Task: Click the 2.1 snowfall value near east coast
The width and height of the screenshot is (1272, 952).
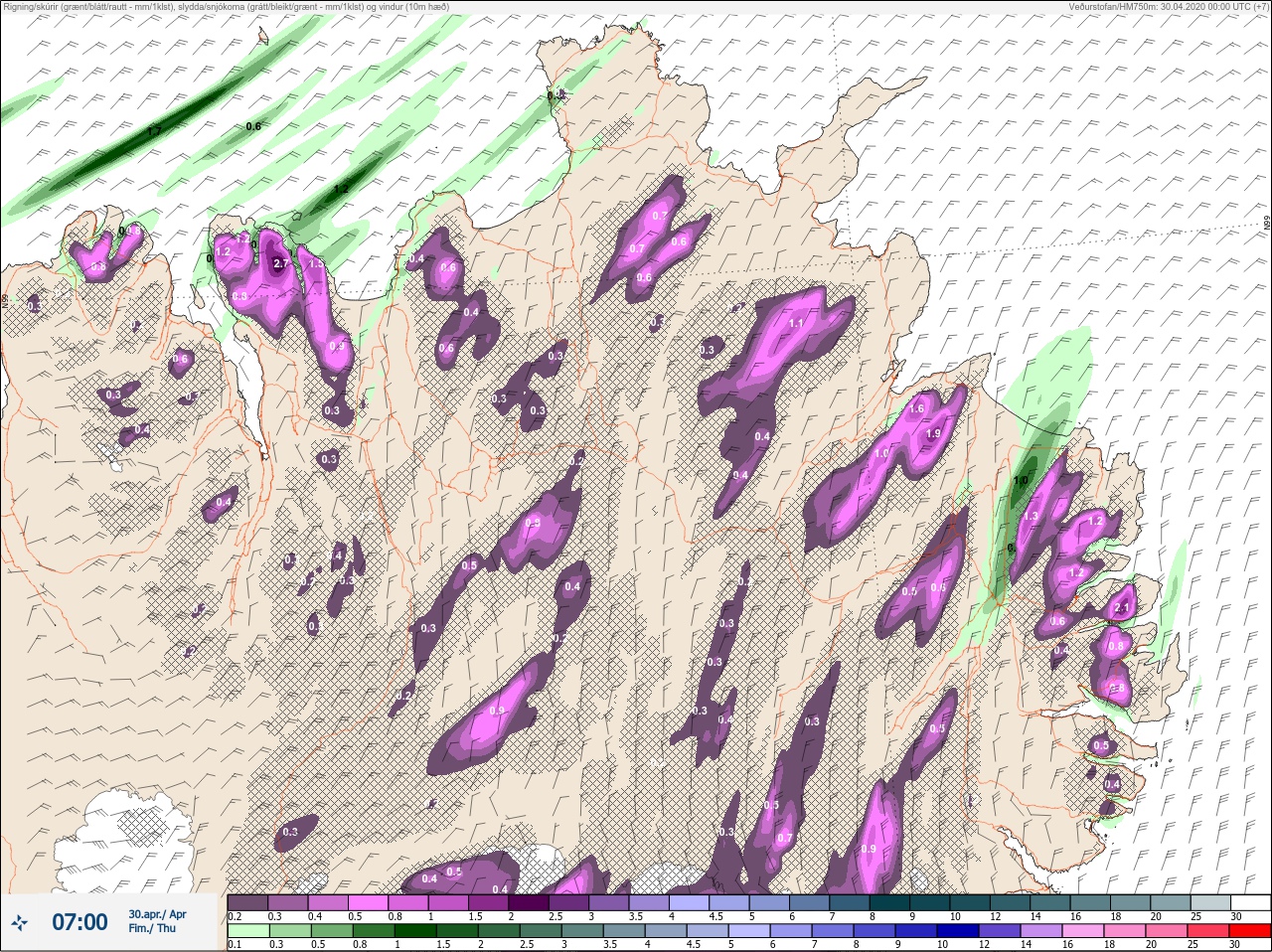Action: [x=1123, y=608]
